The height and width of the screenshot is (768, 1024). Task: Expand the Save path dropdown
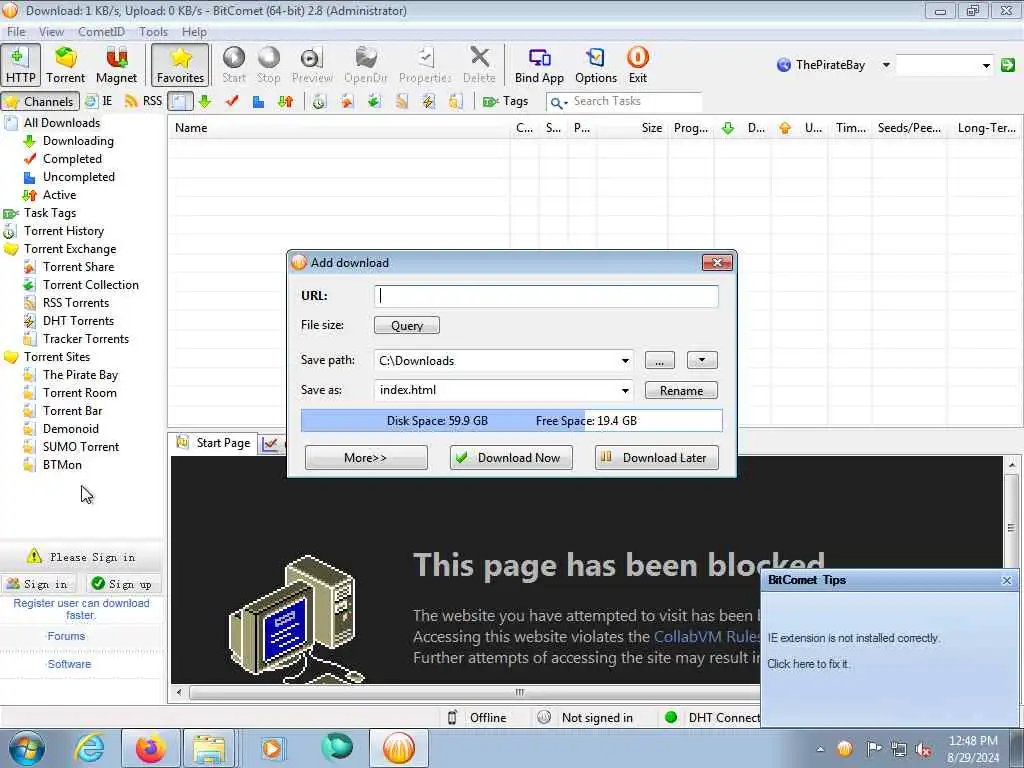pyautogui.click(x=625, y=360)
